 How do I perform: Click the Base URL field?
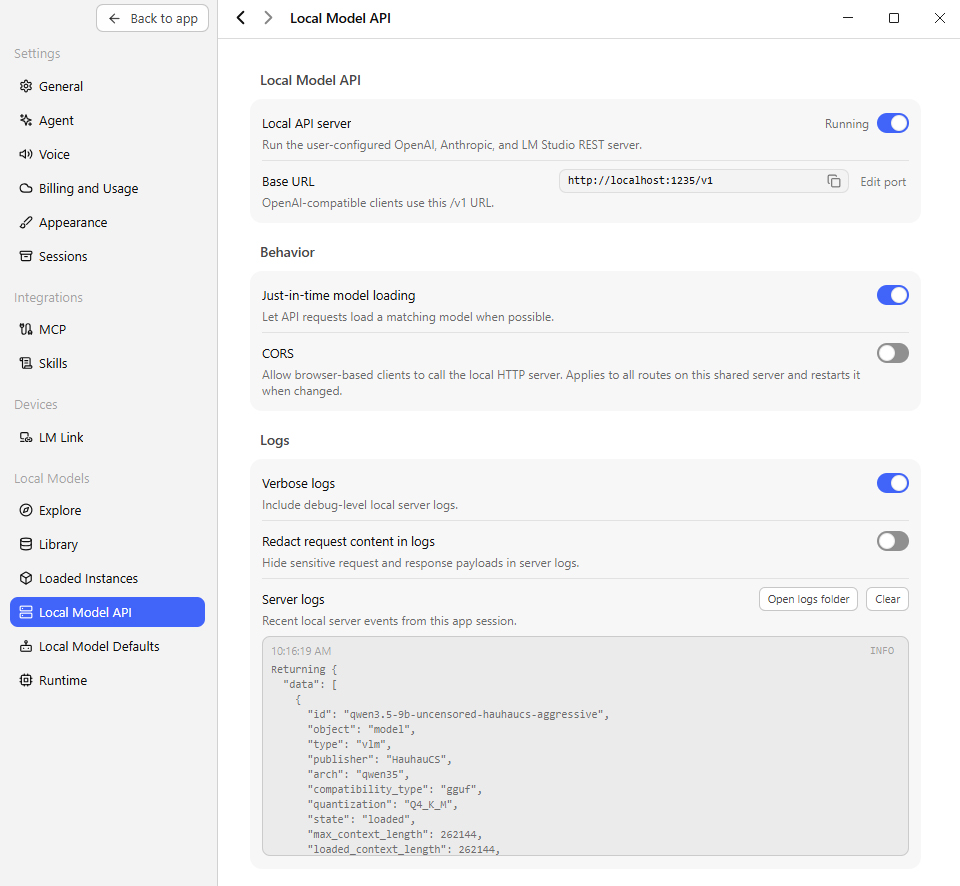[x=703, y=181]
